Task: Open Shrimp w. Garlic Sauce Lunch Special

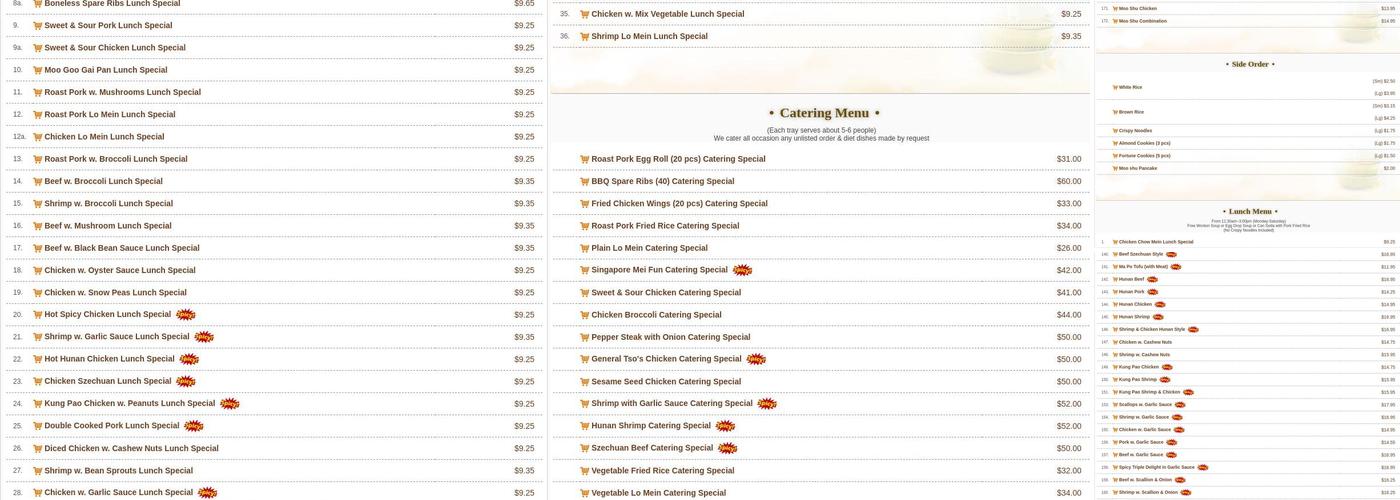Action: coord(117,337)
